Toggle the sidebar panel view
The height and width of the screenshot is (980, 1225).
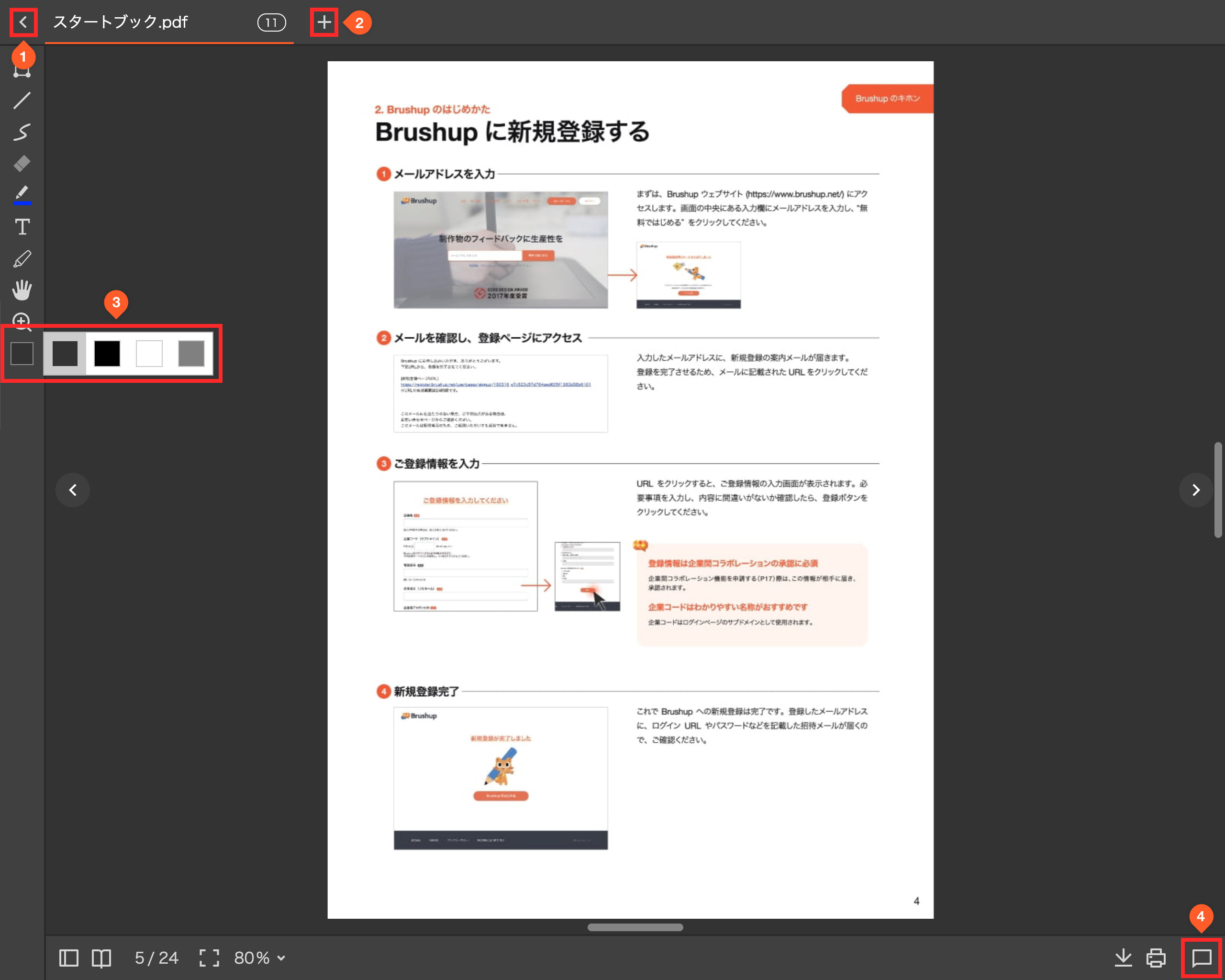pyautogui.click(x=69, y=958)
